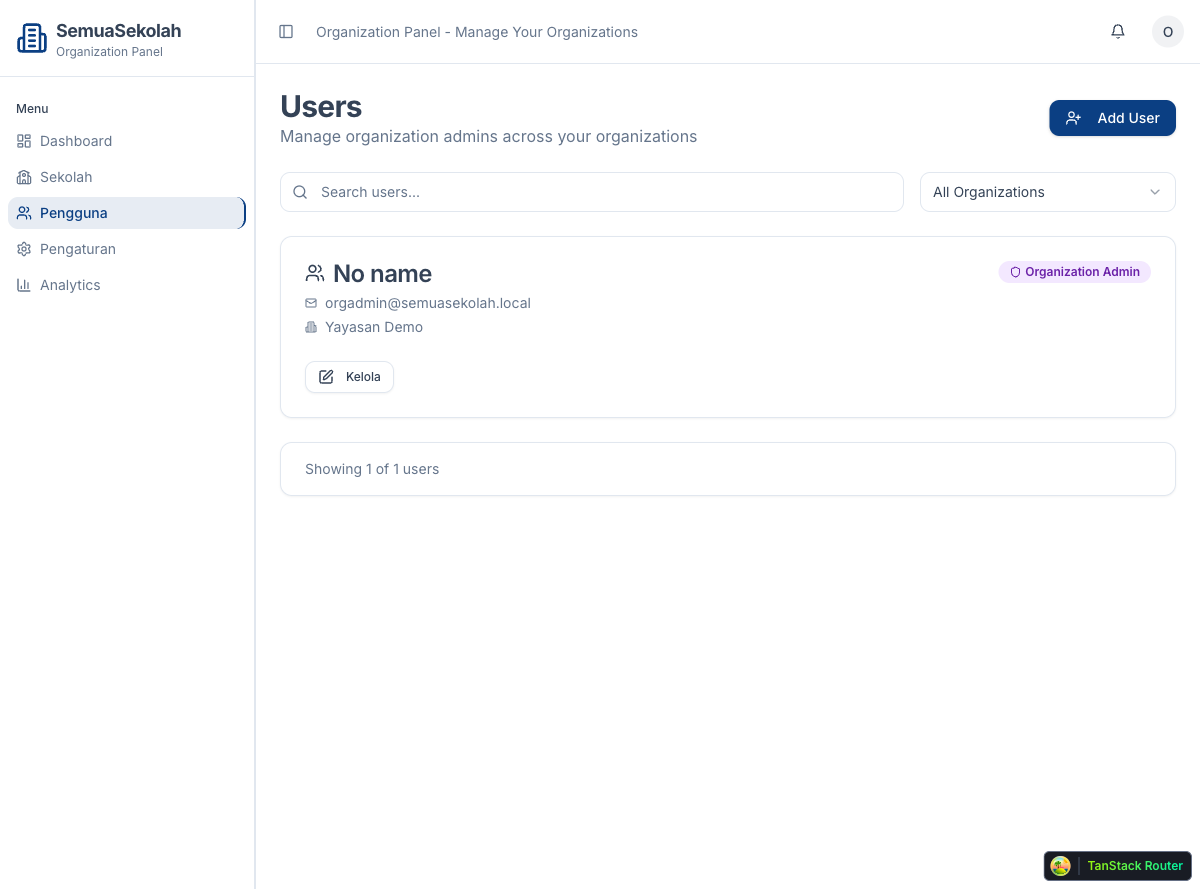This screenshot has width=1200, height=889.
Task: Click the shield icon in Organization Admin badge
Action: tap(1015, 272)
